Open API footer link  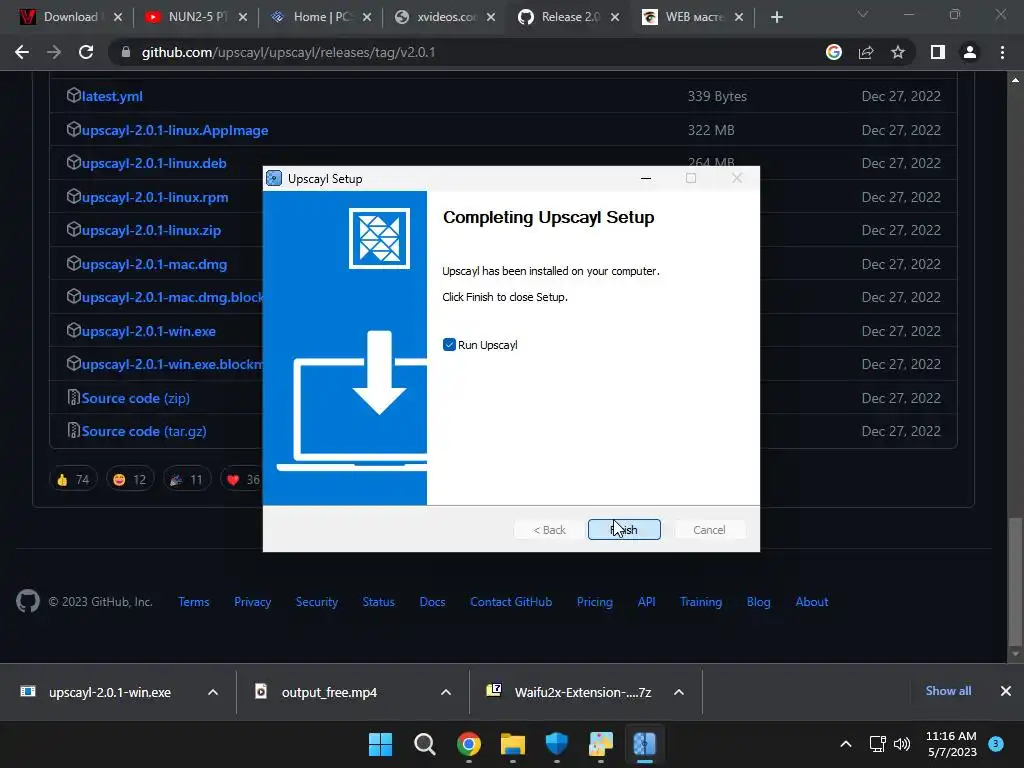coord(647,602)
